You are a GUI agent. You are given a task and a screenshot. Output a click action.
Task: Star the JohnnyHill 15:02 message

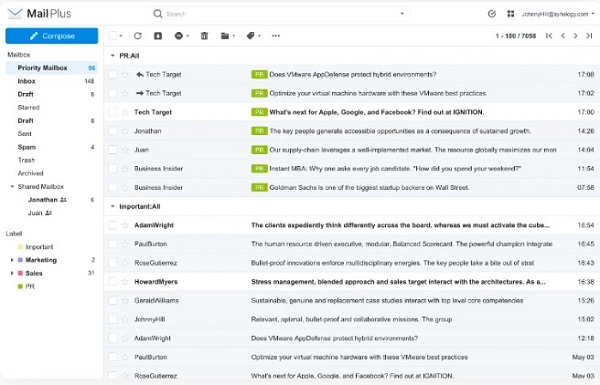click(125, 319)
